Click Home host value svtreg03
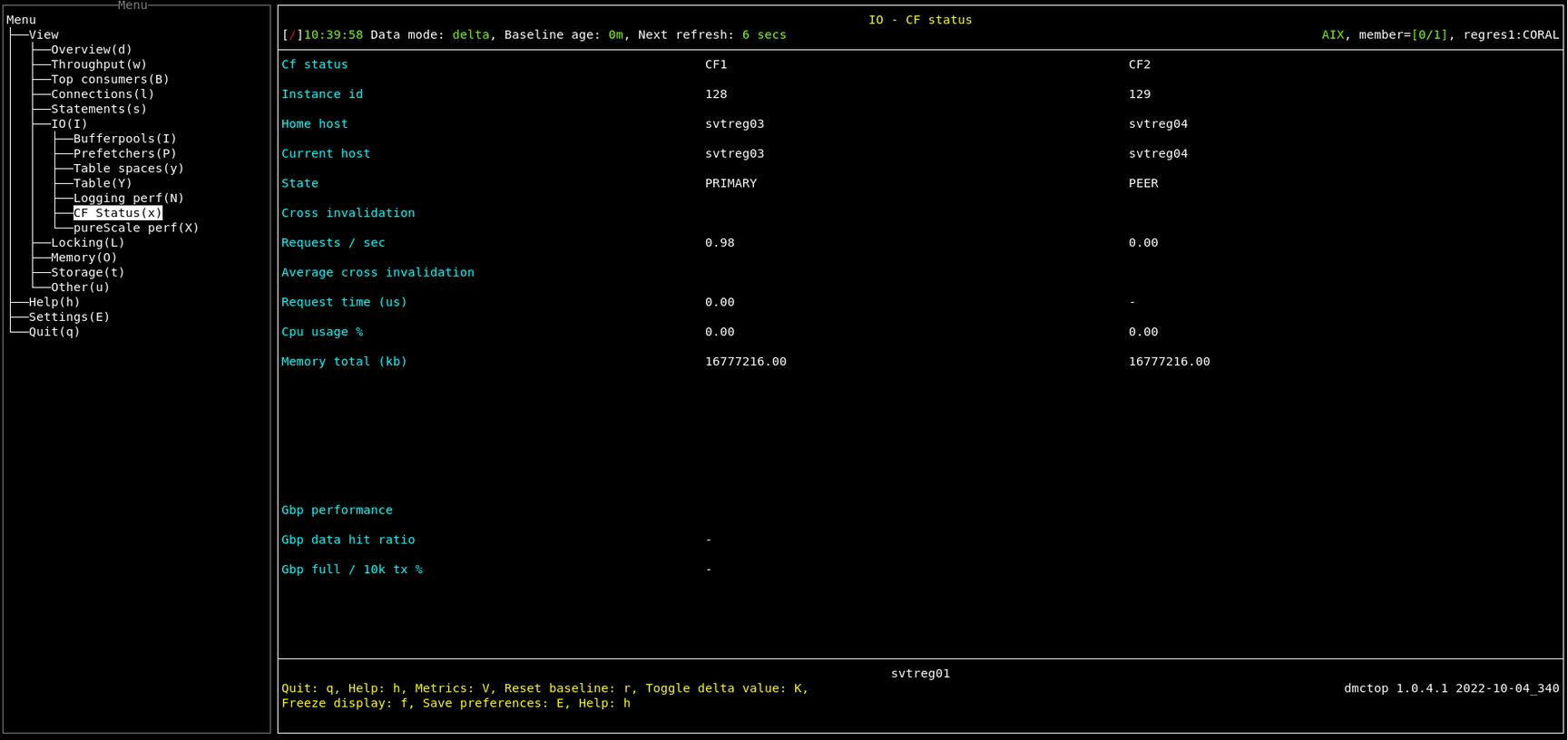The width and height of the screenshot is (1568, 740). tap(735, 124)
